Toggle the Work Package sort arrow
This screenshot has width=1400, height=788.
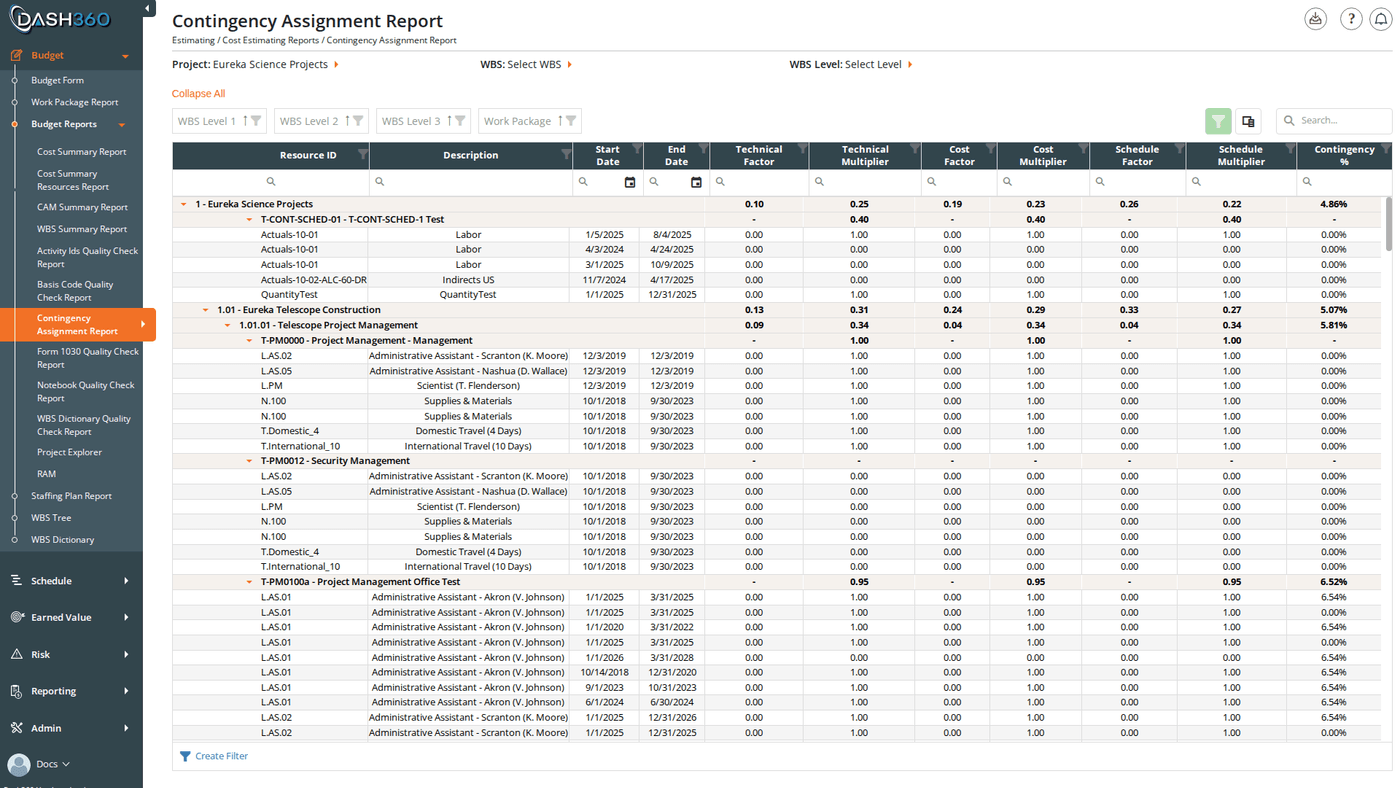(560, 121)
